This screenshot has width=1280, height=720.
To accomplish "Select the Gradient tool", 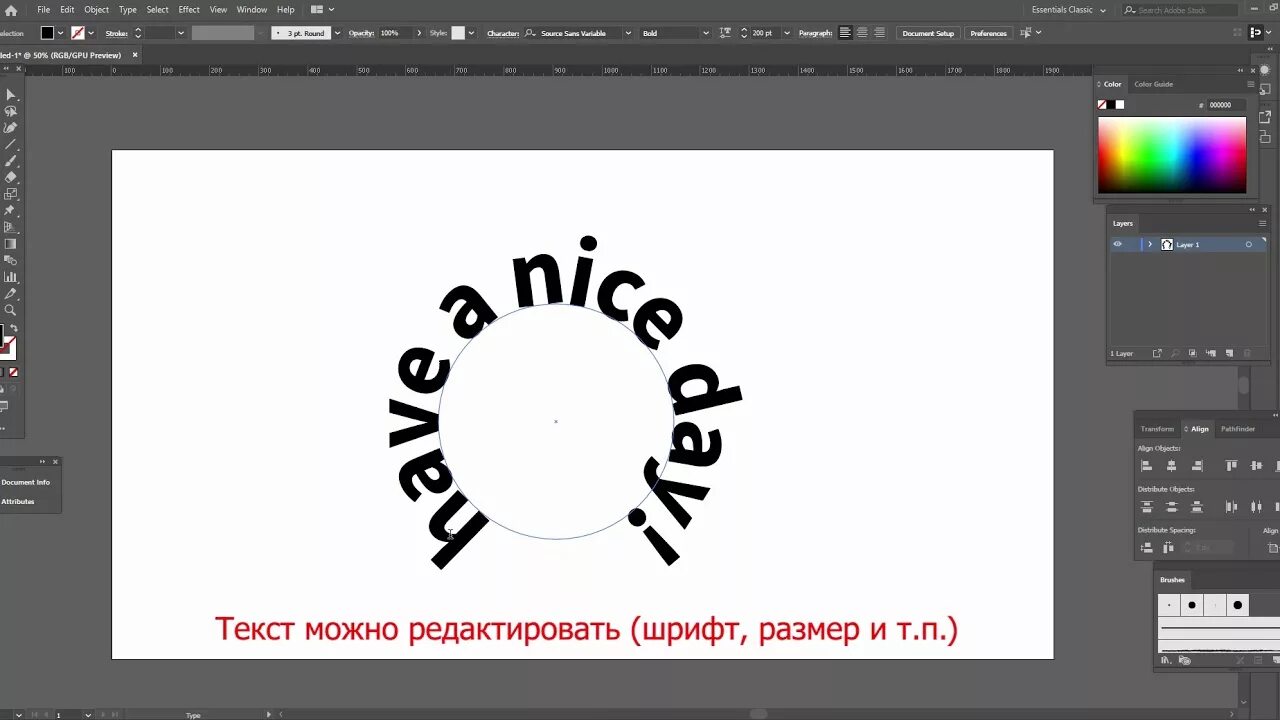I will (x=10, y=243).
